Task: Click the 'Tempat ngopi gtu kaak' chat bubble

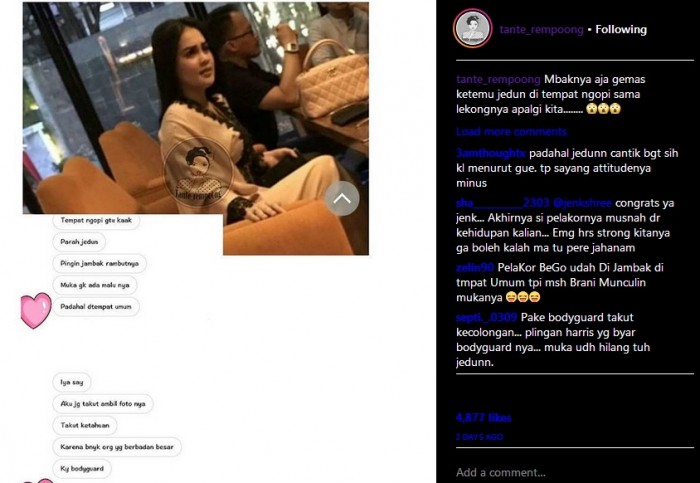Action: click(x=96, y=221)
